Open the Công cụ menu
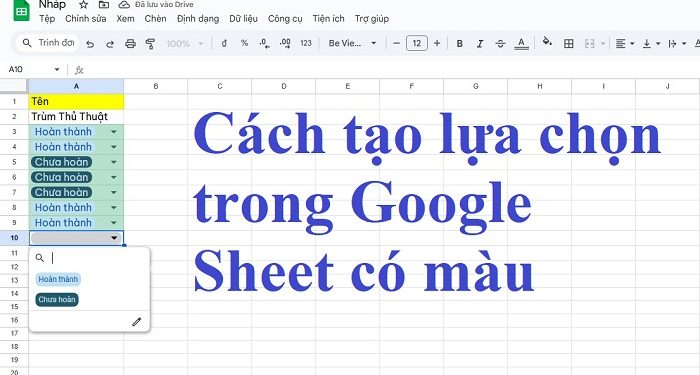Viewport: 700px width, 375px height. [x=285, y=19]
